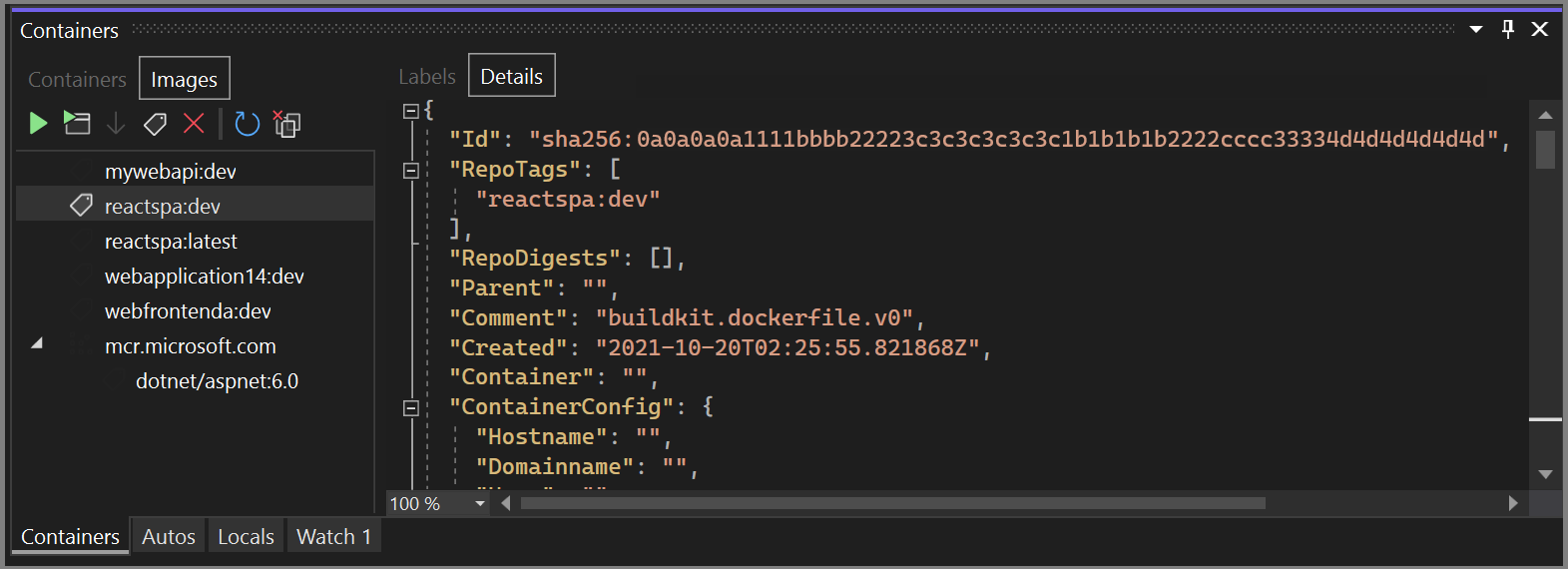Select the Images sub-tab
Screen dimensions: 1568x569
click(x=184, y=79)
